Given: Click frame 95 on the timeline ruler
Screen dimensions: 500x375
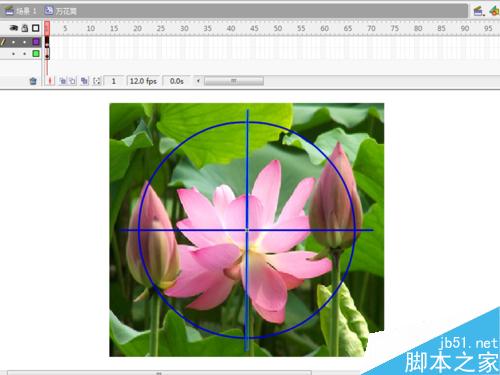Looking at the screenshot, I should pyautogui.click(x=488, y=29).
